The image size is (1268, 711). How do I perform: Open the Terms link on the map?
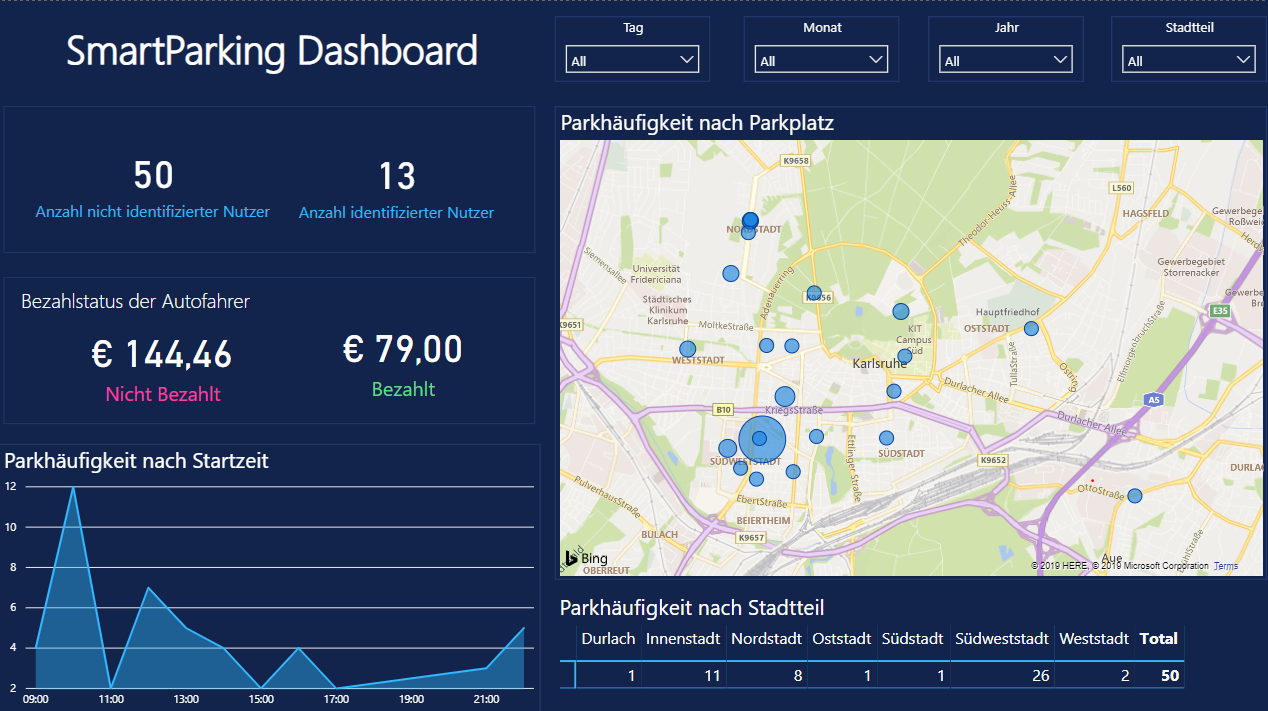1225,566
